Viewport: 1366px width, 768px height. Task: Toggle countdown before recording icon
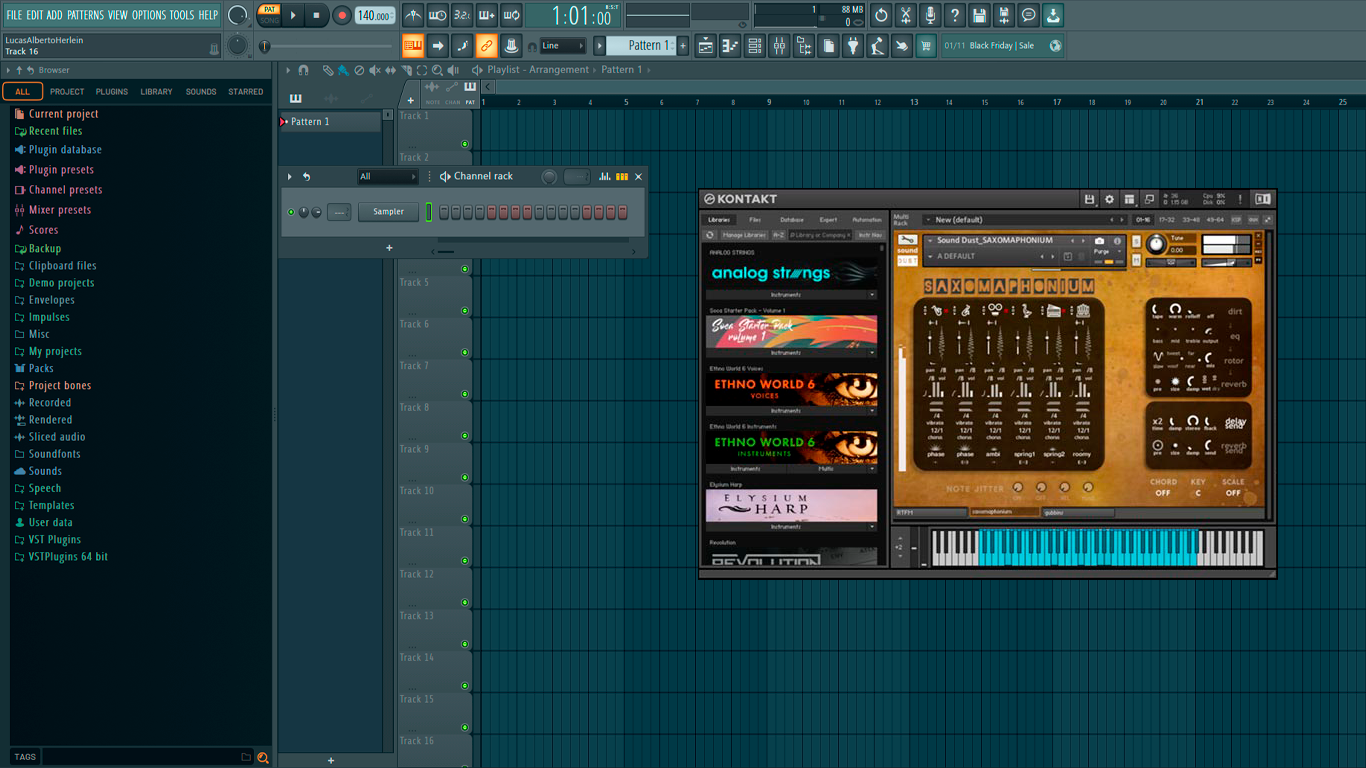tap(462, 15)
